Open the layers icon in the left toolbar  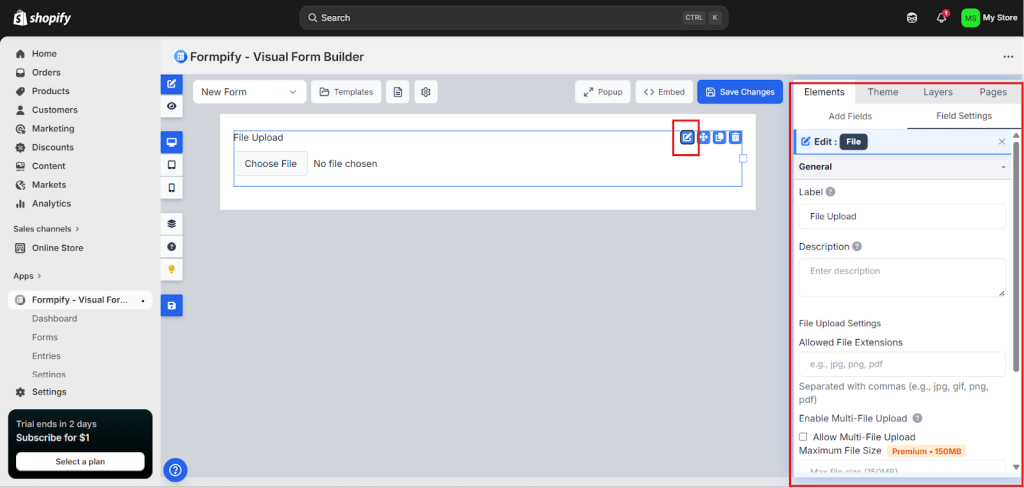172,224
